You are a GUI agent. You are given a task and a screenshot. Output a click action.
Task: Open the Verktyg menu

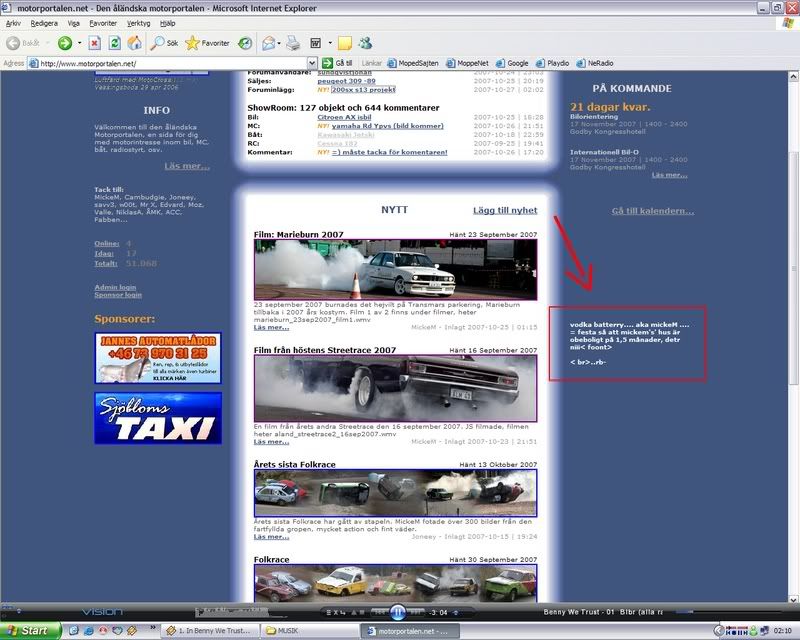[x=139, y=23]
